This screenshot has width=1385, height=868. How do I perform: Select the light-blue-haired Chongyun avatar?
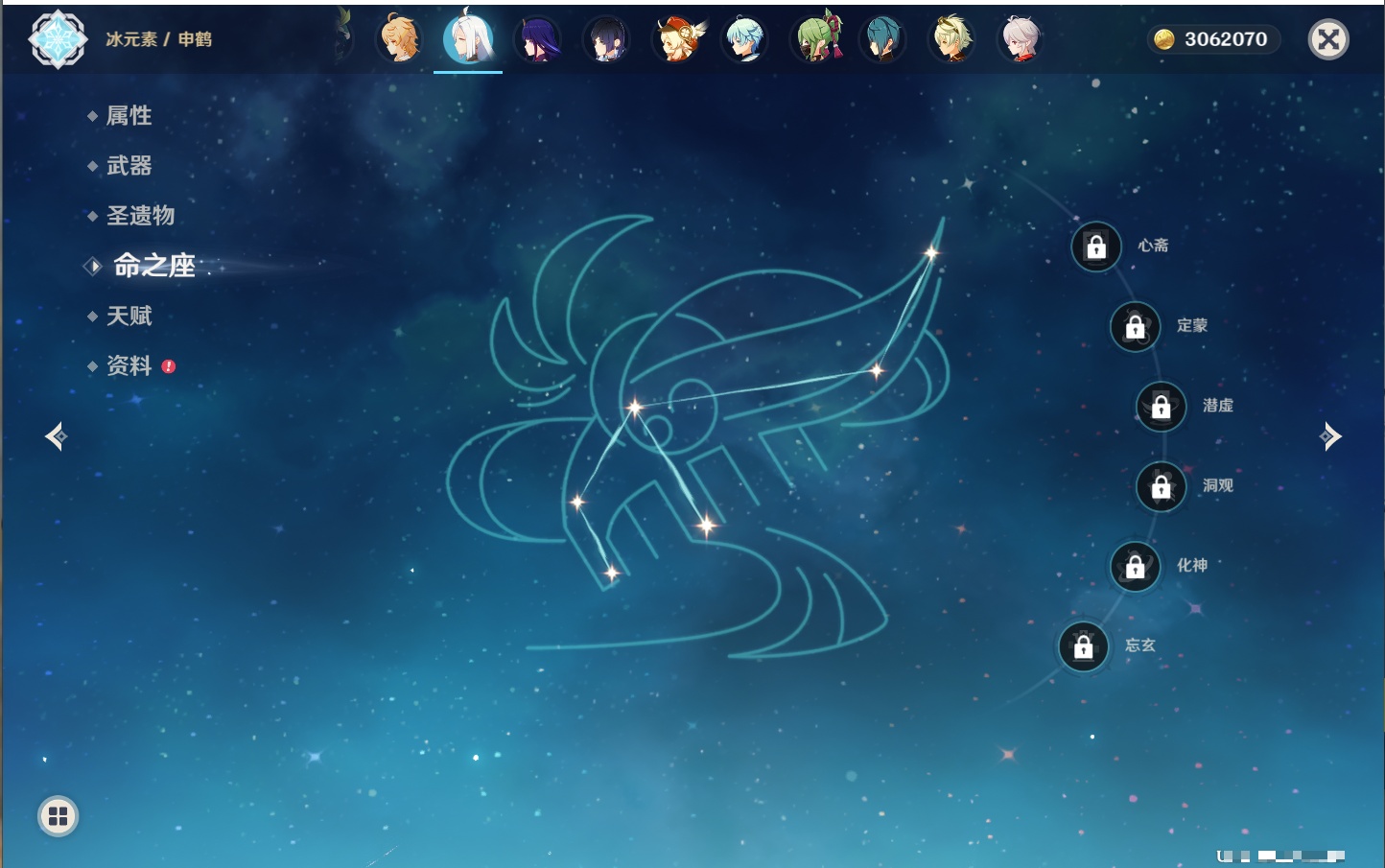(745, 39)
